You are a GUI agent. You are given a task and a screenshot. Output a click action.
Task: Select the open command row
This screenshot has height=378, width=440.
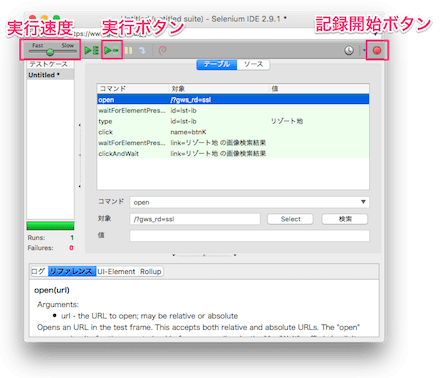(233, 100)
